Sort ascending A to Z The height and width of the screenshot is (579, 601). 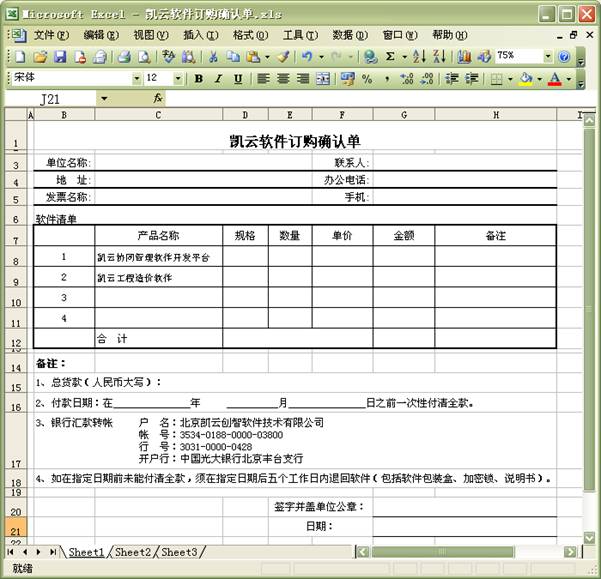419,57
